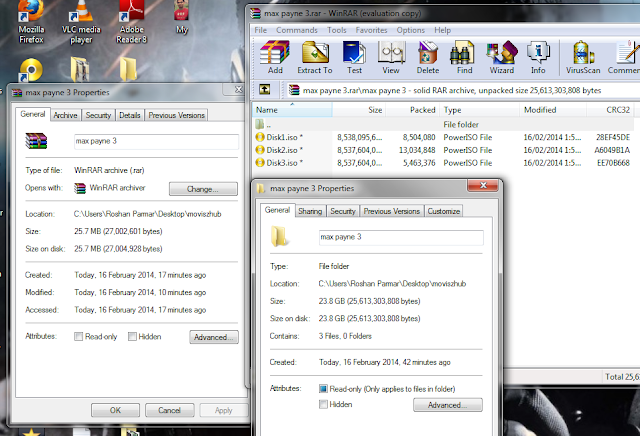640x436 pixels.
Task: Sort by Size column header
Action: pyautogui.click(x=359, y=110)
